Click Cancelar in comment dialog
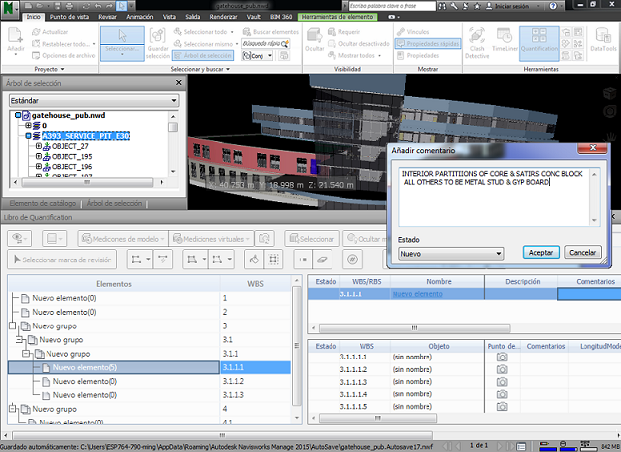This screenshot has height=452, width=621. pyautogui.click(x=582, y=252)
